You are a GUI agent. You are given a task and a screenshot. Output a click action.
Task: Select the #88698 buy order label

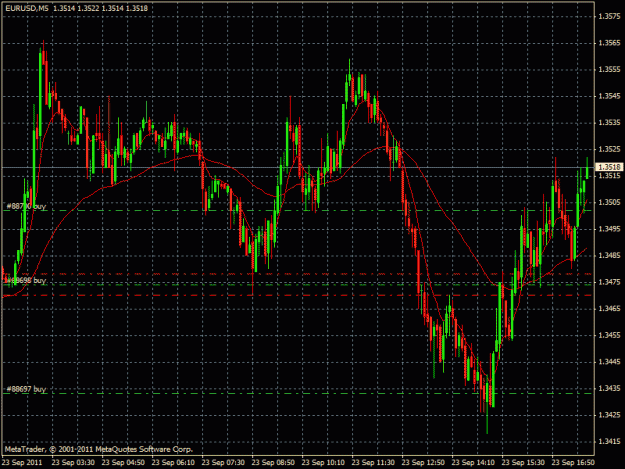[26, 280]
